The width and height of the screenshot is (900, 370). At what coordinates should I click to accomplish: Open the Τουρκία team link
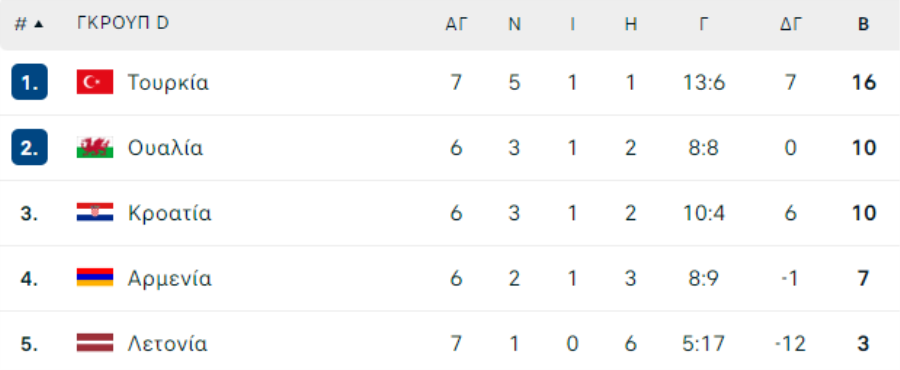168,83
